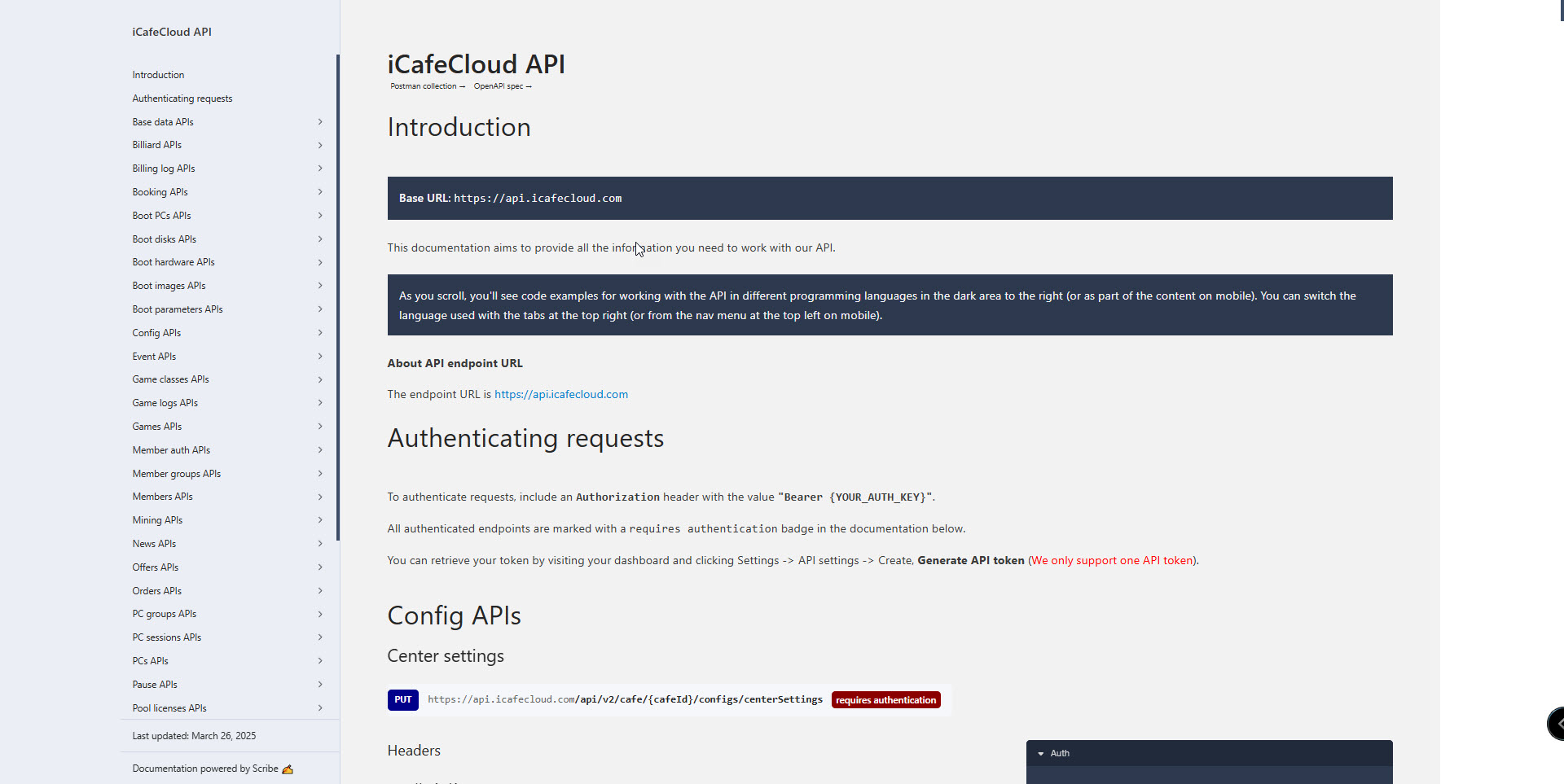Viewport: 1564px width, 784px height.
Task: Choose PC sessions APIs in the sidebar
Action: point(167,637)
